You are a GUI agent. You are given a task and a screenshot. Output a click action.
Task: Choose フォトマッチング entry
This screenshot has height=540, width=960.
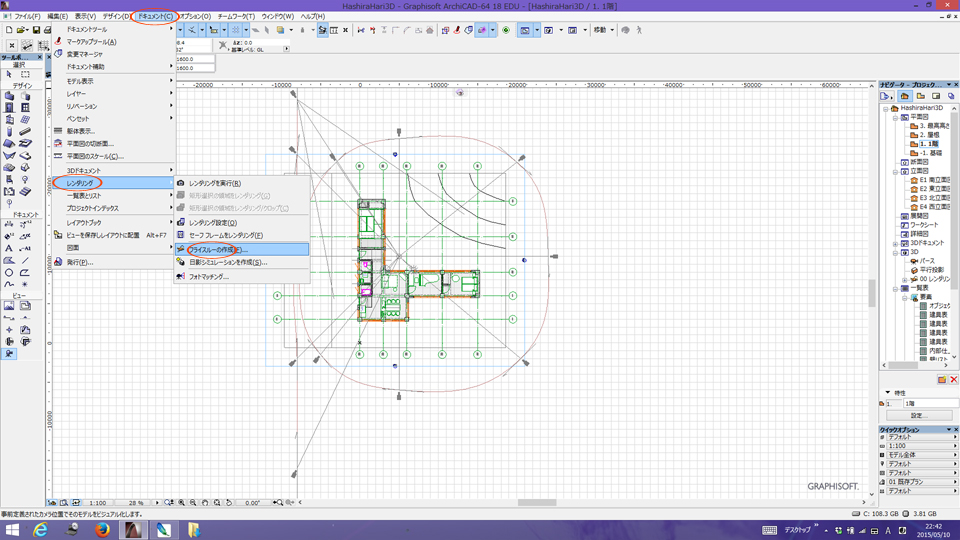tap(242, 277)
